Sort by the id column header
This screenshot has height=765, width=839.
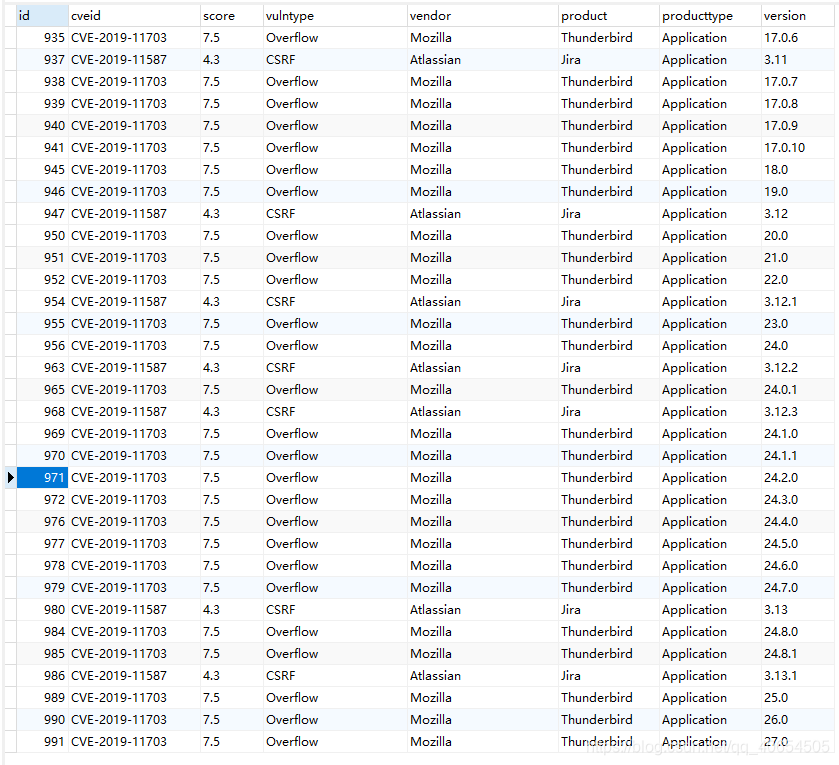(42, 16)
